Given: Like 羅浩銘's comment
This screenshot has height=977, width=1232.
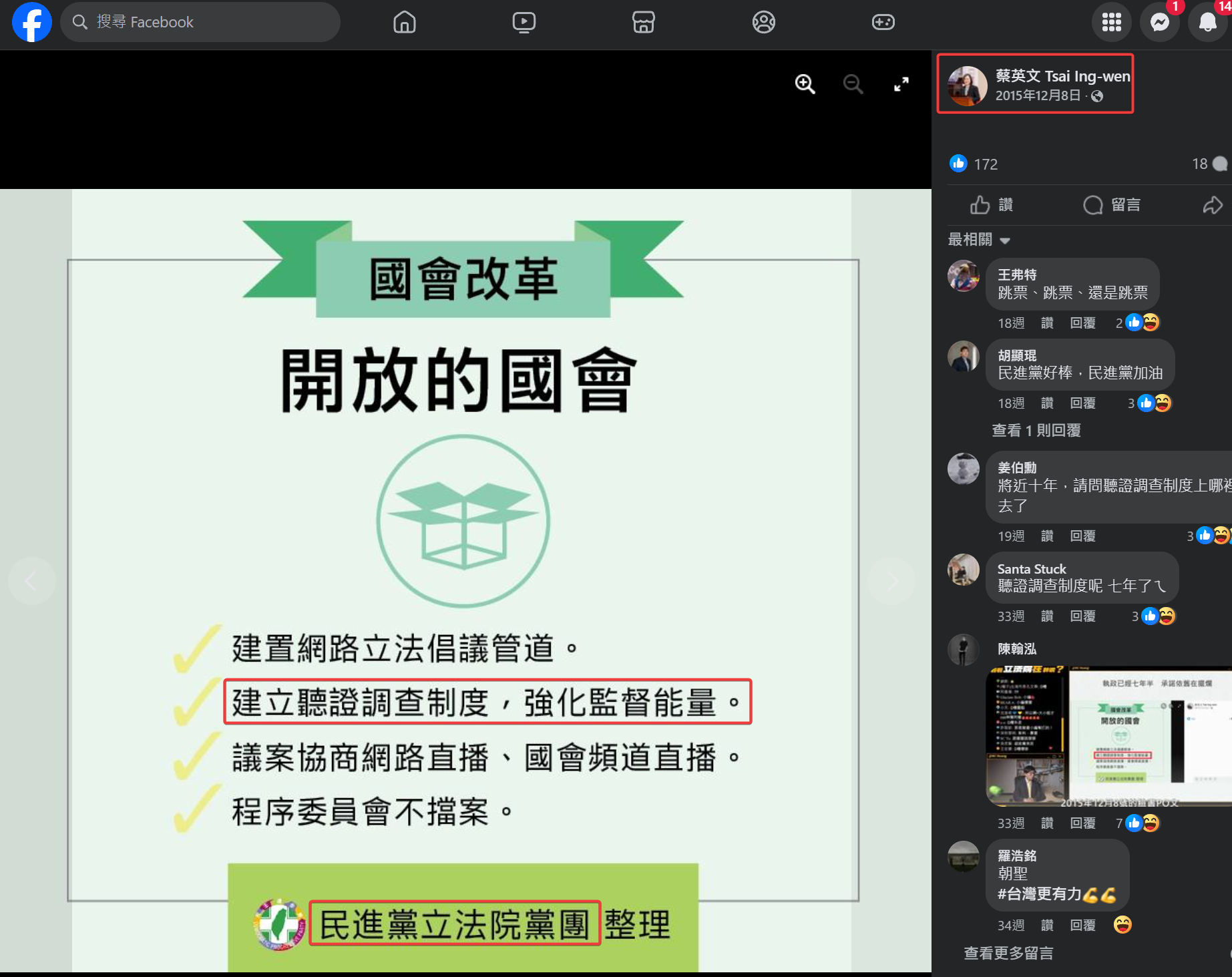Looking at the screenshot, I should [x=1047, y=926].
